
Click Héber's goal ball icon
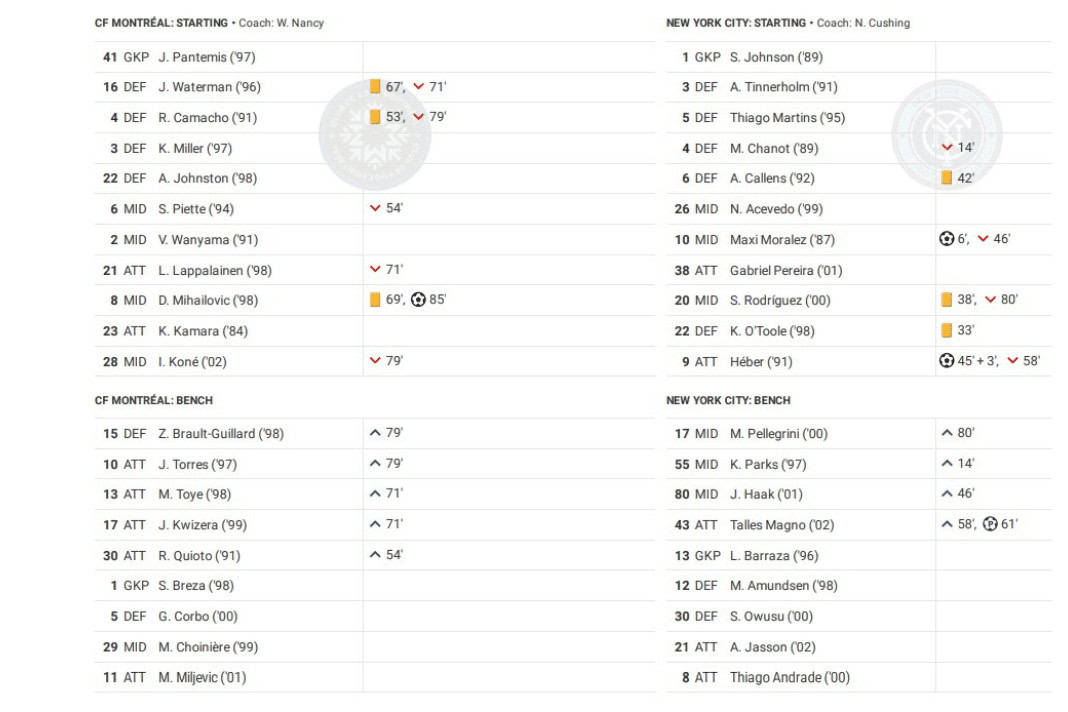pyautogui.click(x=947, y=361)
